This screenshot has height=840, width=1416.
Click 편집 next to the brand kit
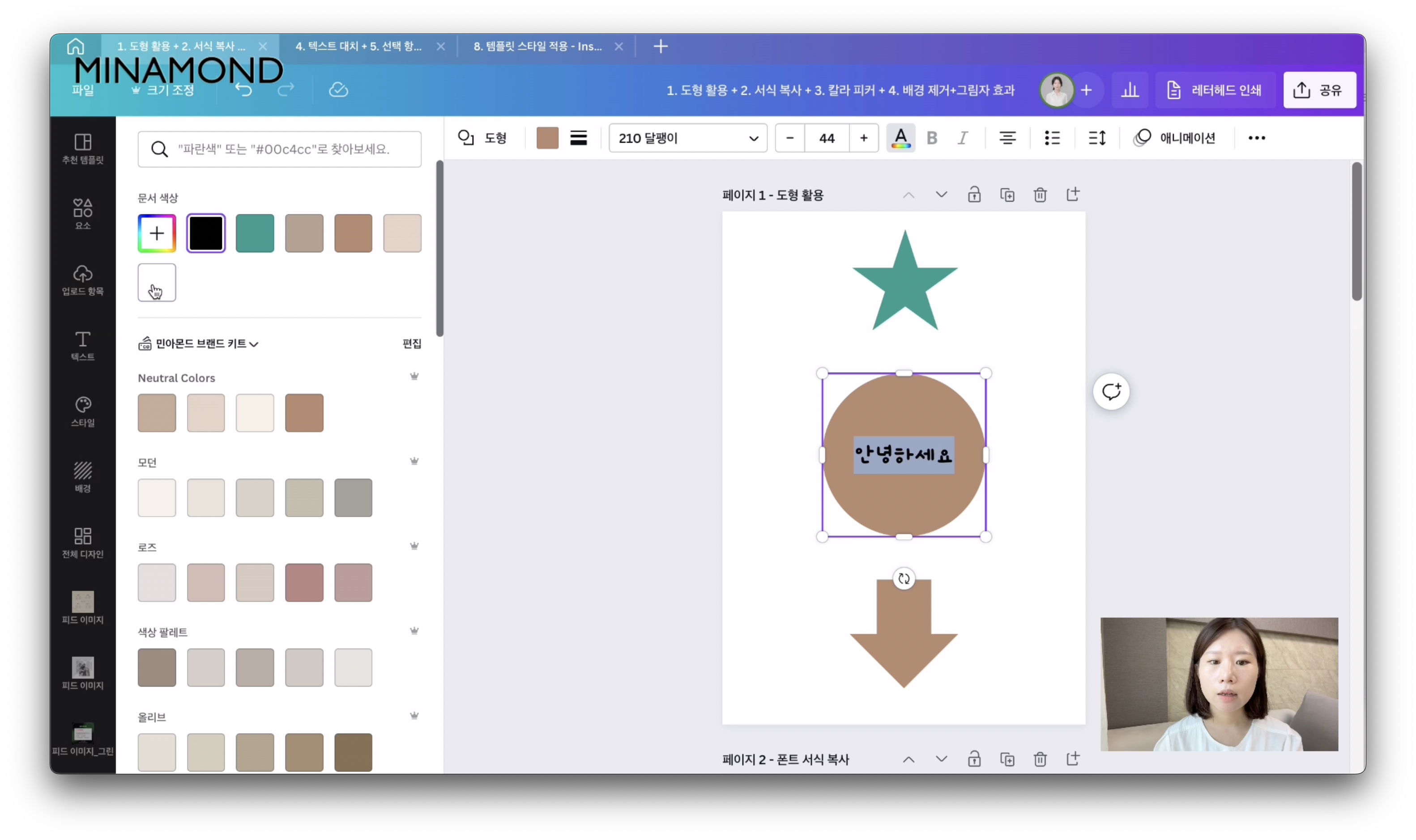412,344
